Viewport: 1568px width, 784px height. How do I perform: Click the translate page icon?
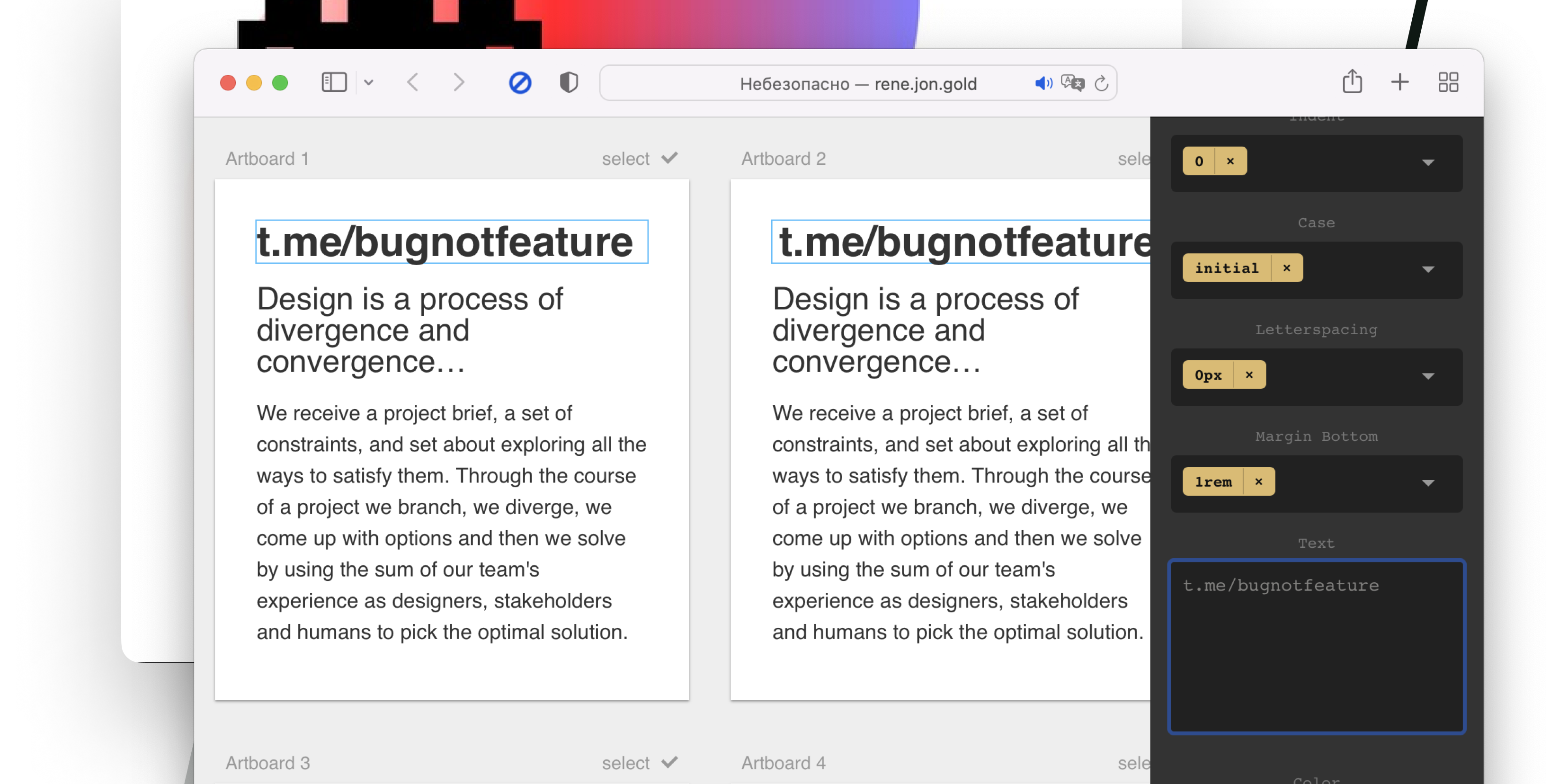[1072, 83]
